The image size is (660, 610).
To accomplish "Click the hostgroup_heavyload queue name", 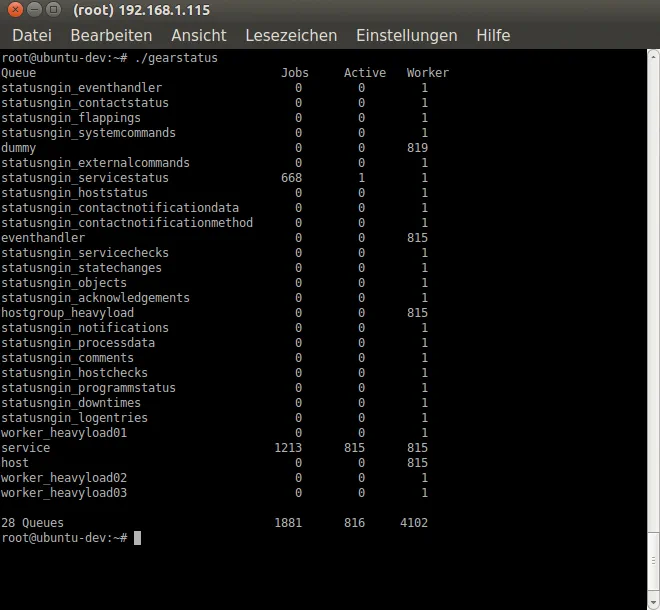I will [67, 313].
